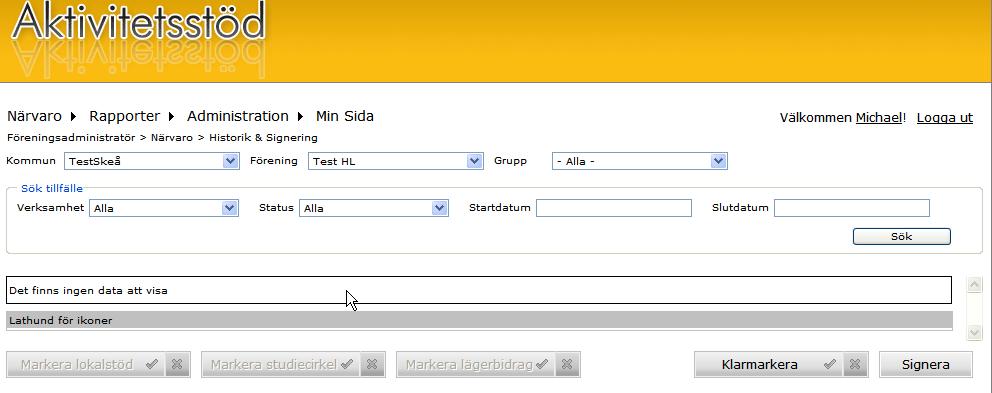Click Logga ut link
Screen dimensions: 992x393
tap(945, 118)
